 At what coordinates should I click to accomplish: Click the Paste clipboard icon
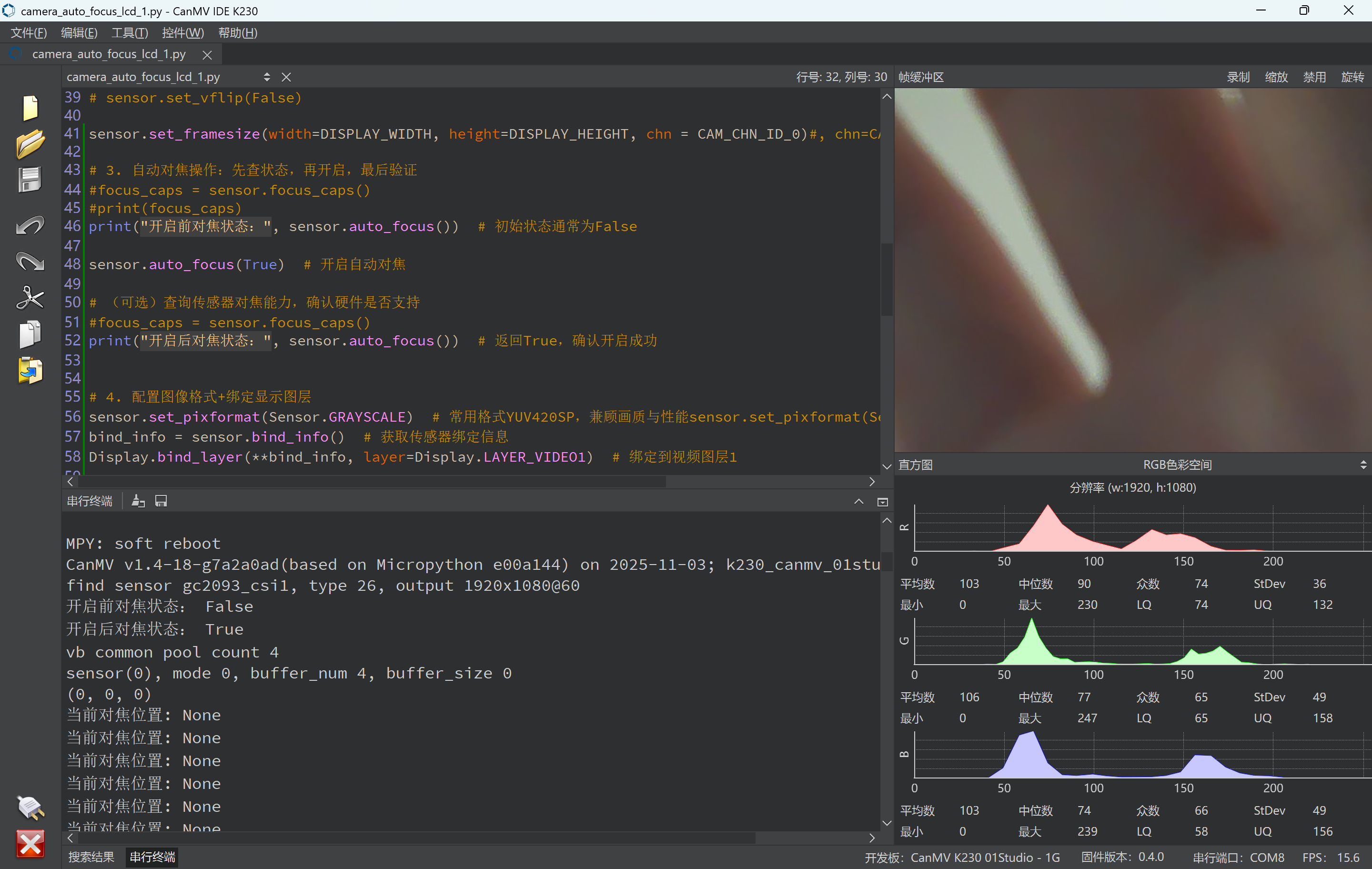click(x=30, y=371)
